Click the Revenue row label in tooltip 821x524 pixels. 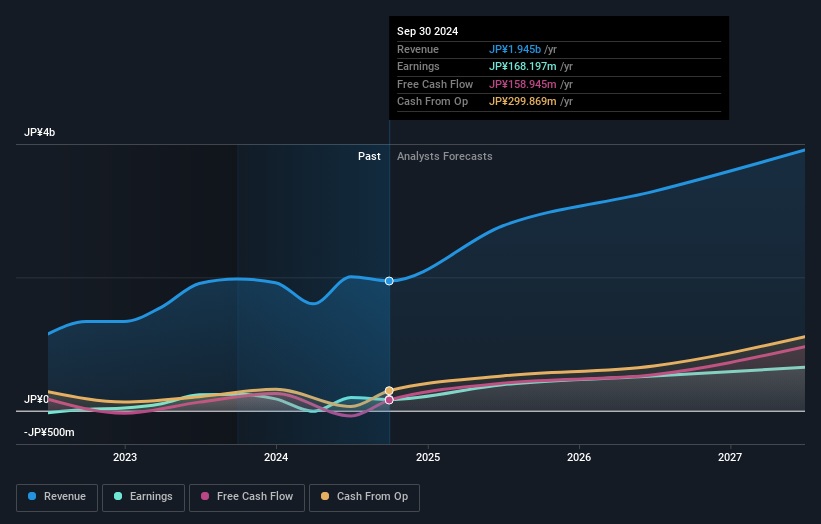[418, 49]
